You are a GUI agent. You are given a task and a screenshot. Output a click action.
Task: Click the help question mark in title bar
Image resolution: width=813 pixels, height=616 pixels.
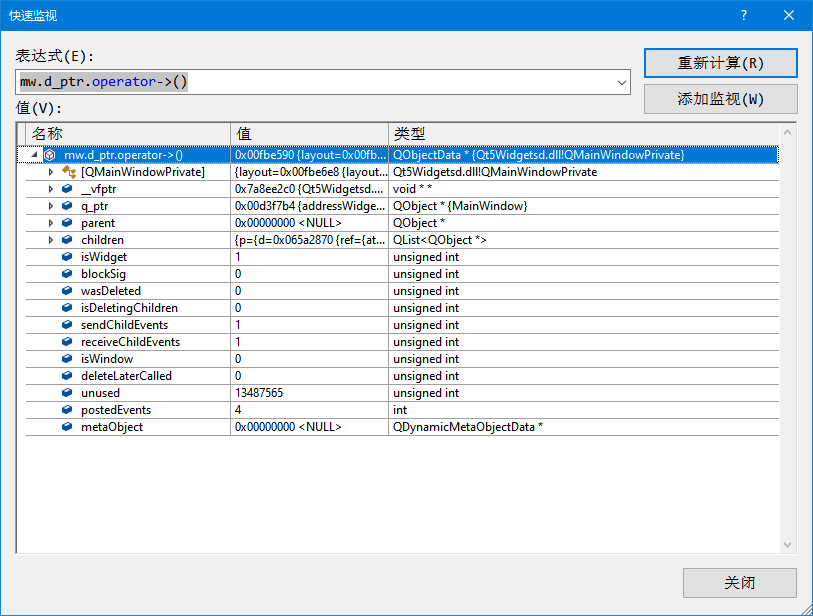(744, 15)
